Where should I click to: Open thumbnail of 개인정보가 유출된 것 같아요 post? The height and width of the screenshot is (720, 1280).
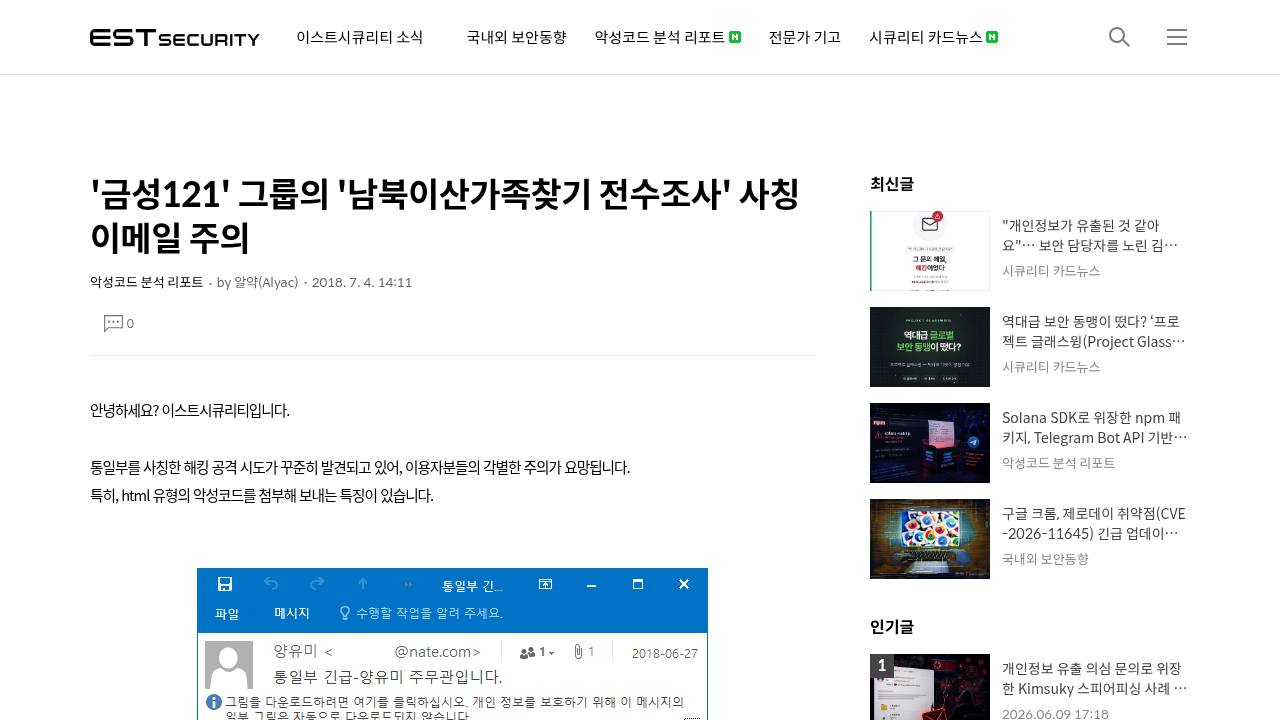pyautogui.click(x=930, y=251)
